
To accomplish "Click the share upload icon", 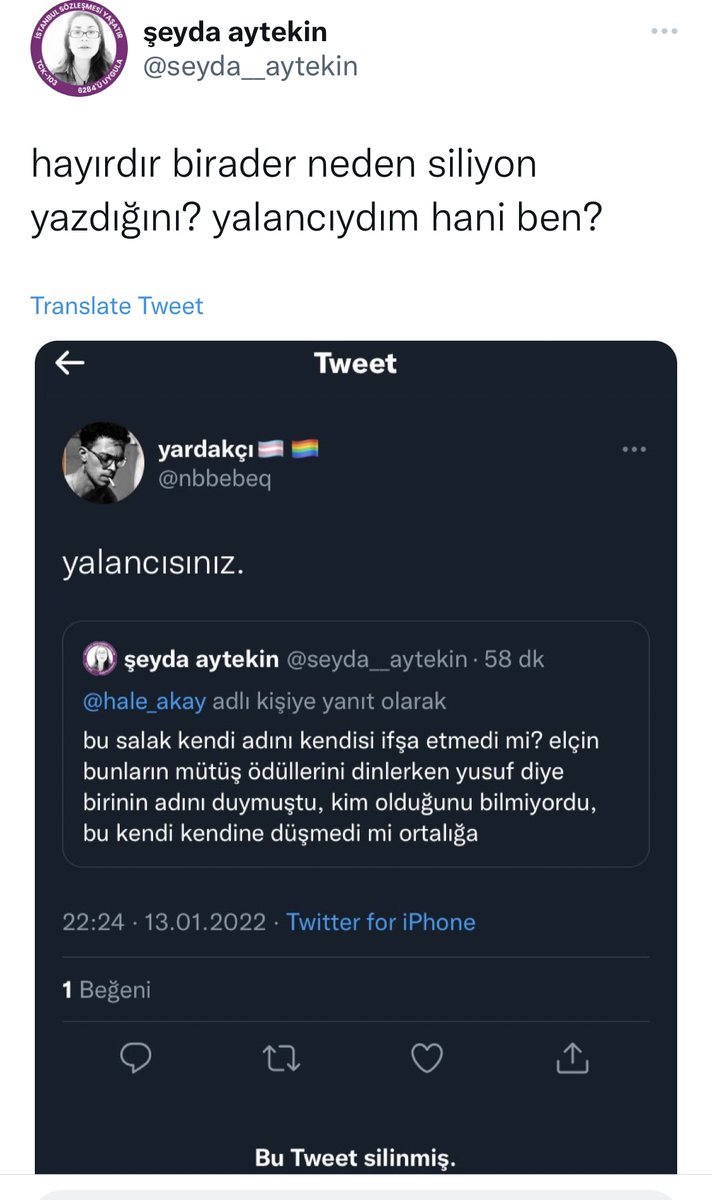I will click(571, 1057).
